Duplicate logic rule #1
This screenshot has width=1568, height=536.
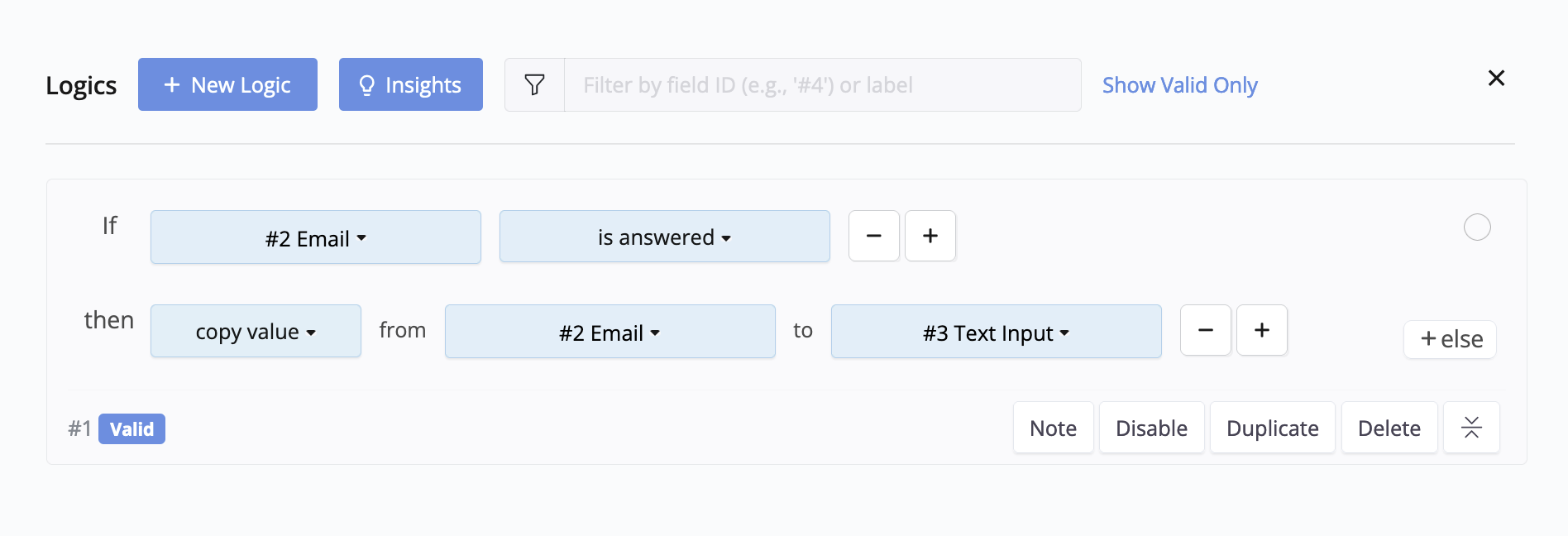[1272, 428]
